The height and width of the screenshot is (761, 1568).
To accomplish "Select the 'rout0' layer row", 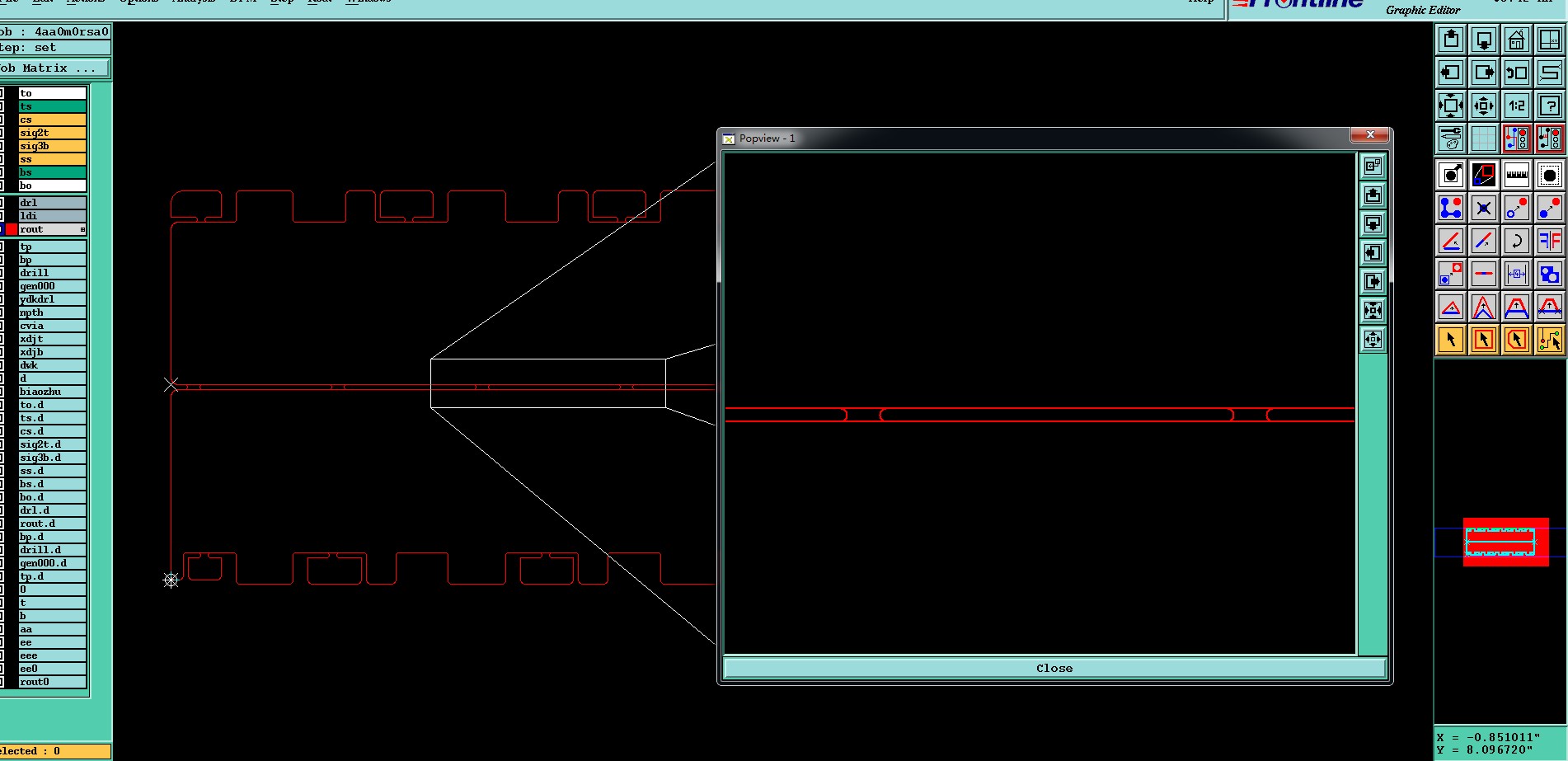I will [52, 682].
